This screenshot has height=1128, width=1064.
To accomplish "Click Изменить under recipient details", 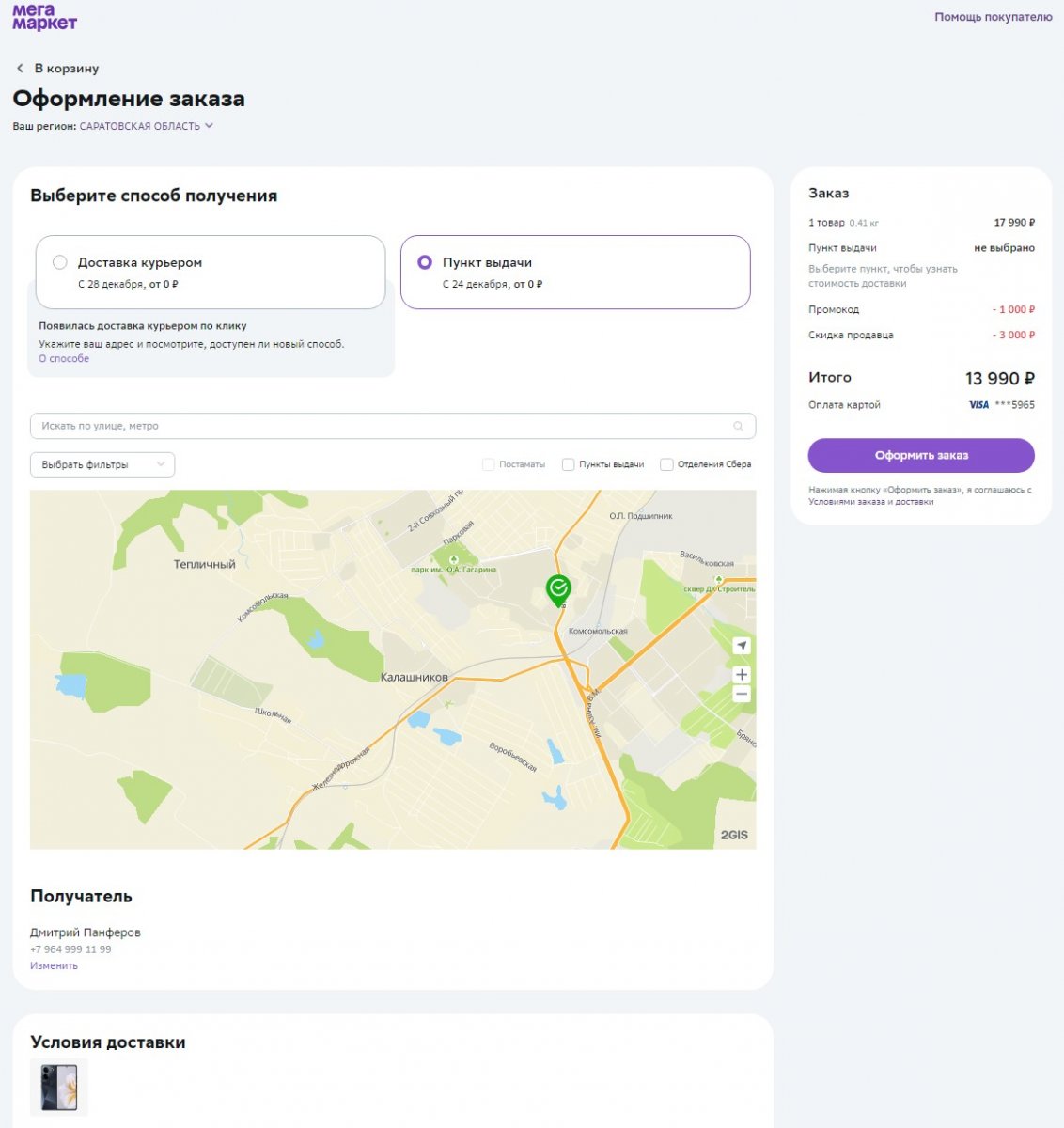I will click(x=54, y=965).
